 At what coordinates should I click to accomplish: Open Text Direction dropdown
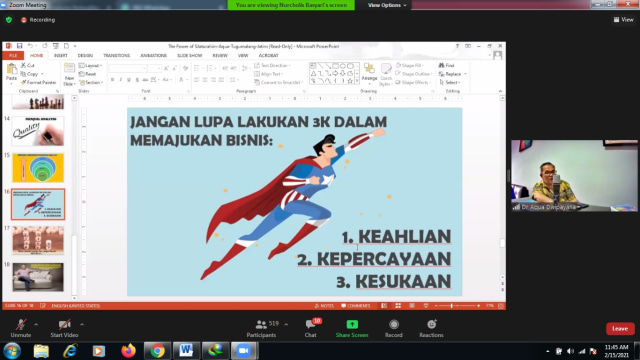tap(273, 65)
